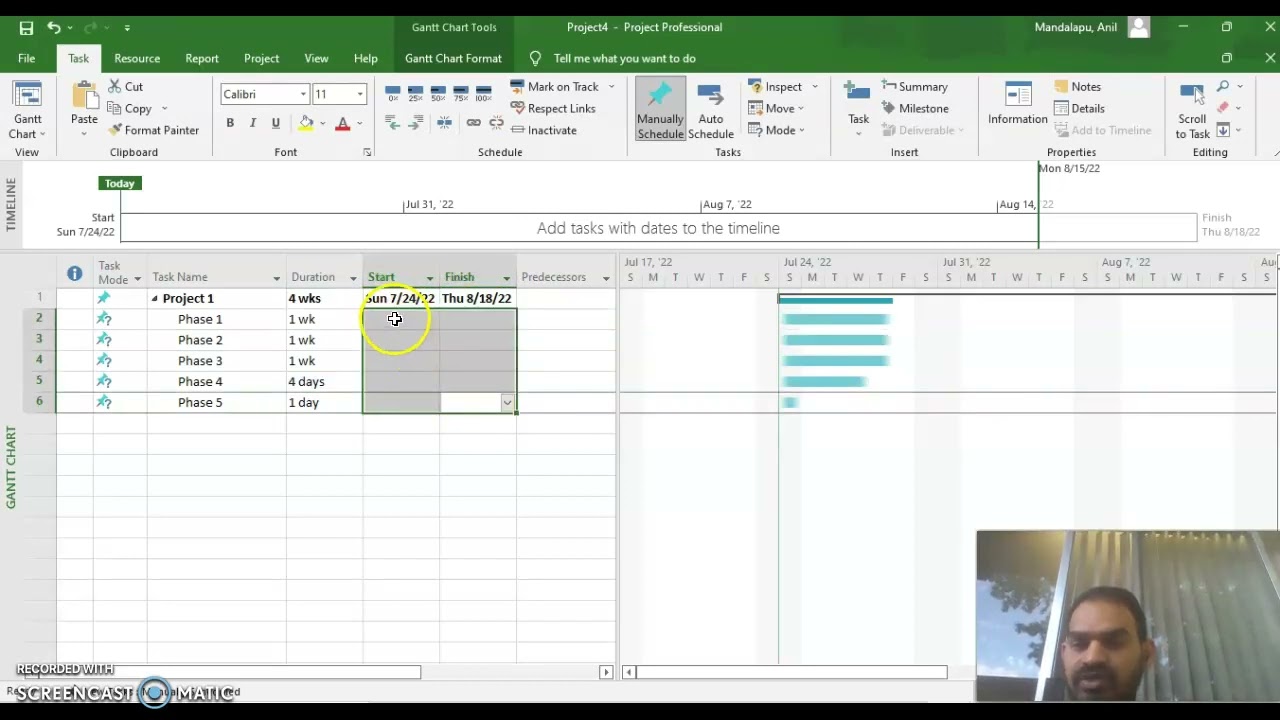
Task: Open the Start column filter dropdown
Action: [x=430, y=278]
